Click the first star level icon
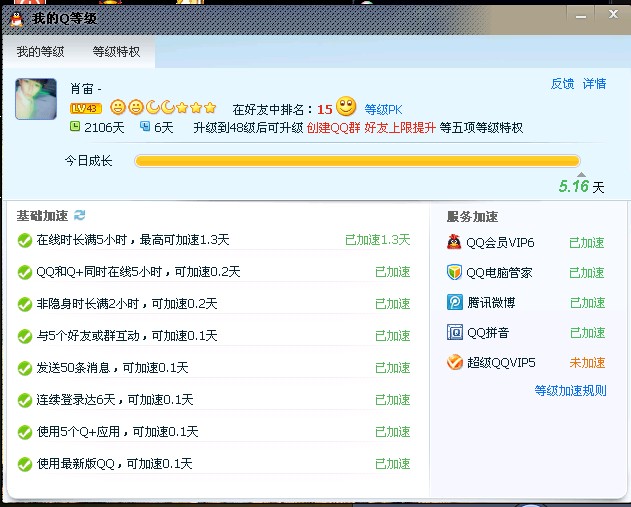The image size is (631, 507). (182, 107)
